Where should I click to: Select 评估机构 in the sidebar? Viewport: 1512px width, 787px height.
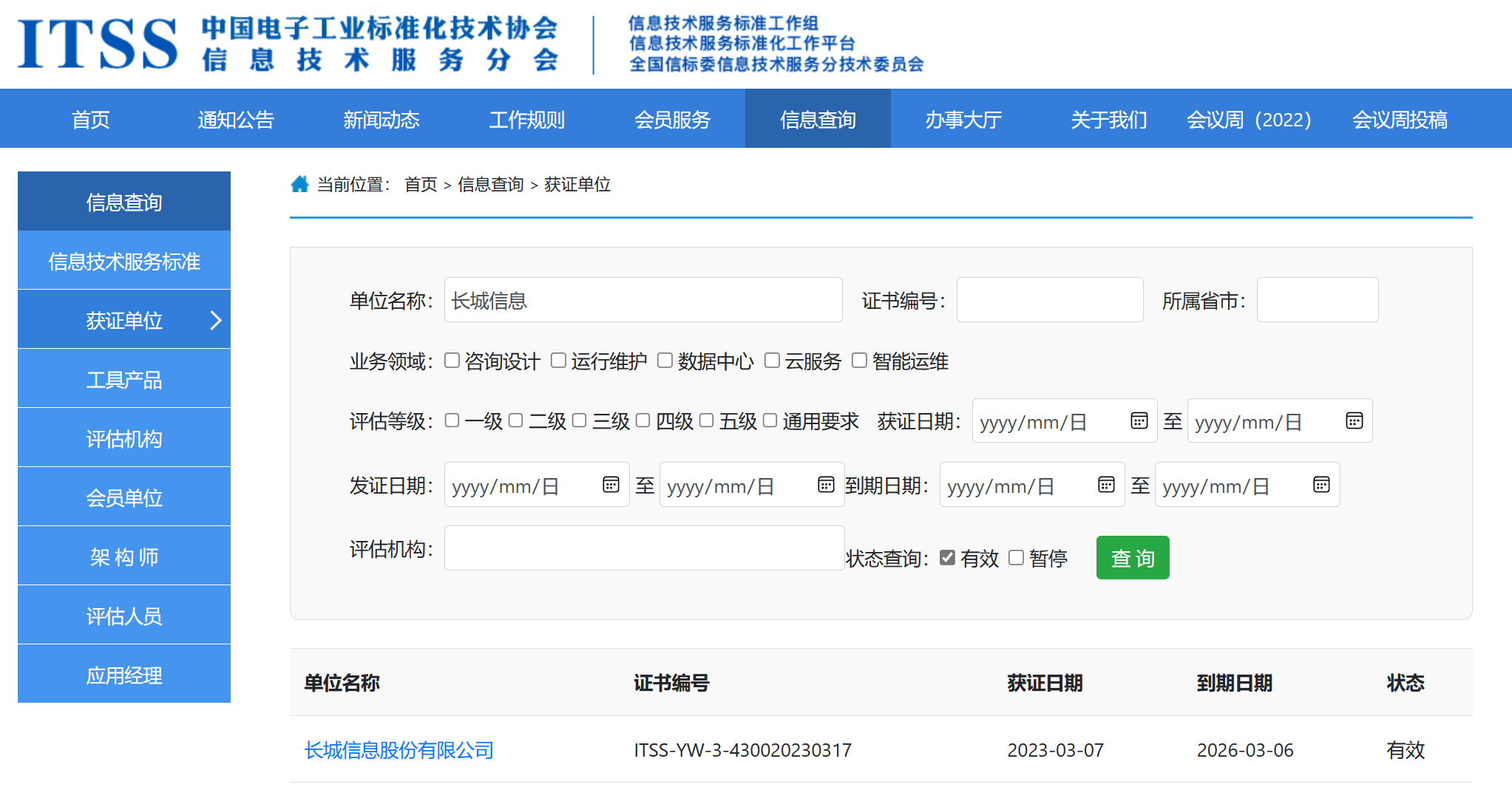pos(124,438)
